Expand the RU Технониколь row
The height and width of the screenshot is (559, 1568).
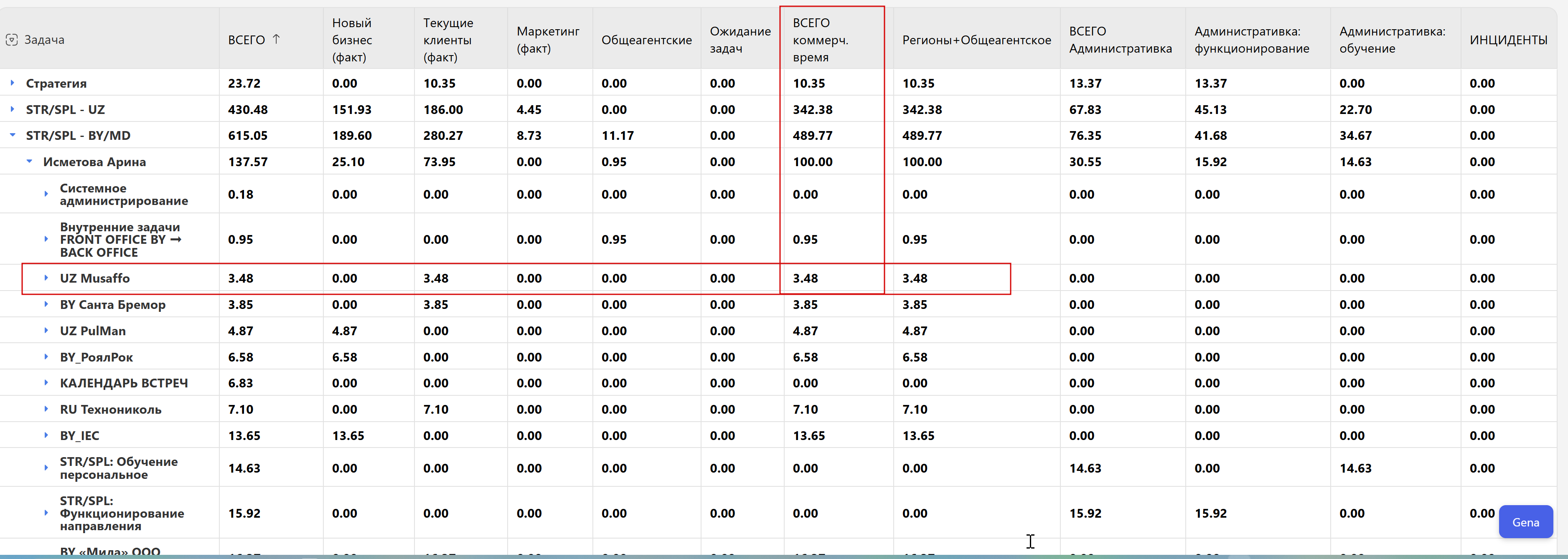coord(46,409)
